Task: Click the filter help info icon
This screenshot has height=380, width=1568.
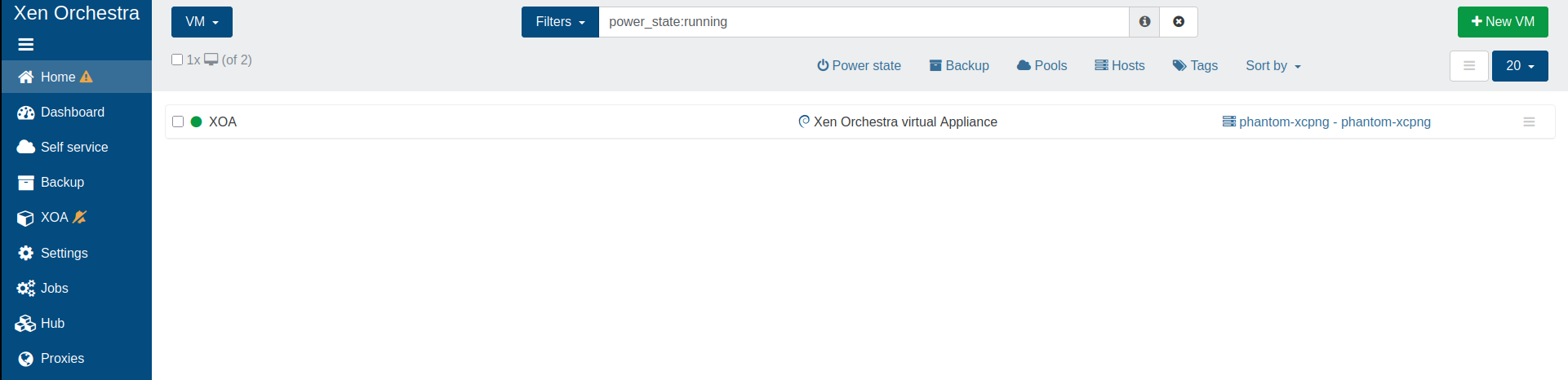Action: pyautogui.click(x=1144, y=22)
